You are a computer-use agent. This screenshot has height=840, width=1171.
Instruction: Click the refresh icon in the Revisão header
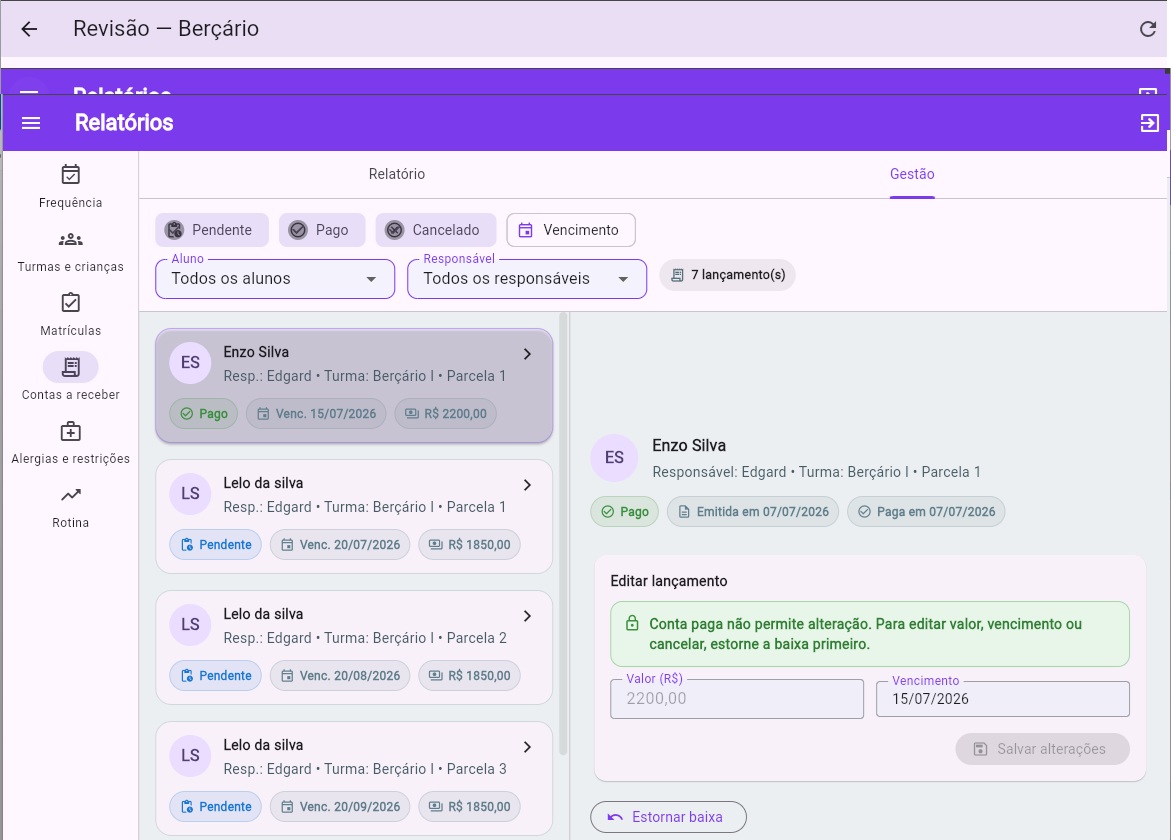pyautogui.click(x=1148, y=29)
